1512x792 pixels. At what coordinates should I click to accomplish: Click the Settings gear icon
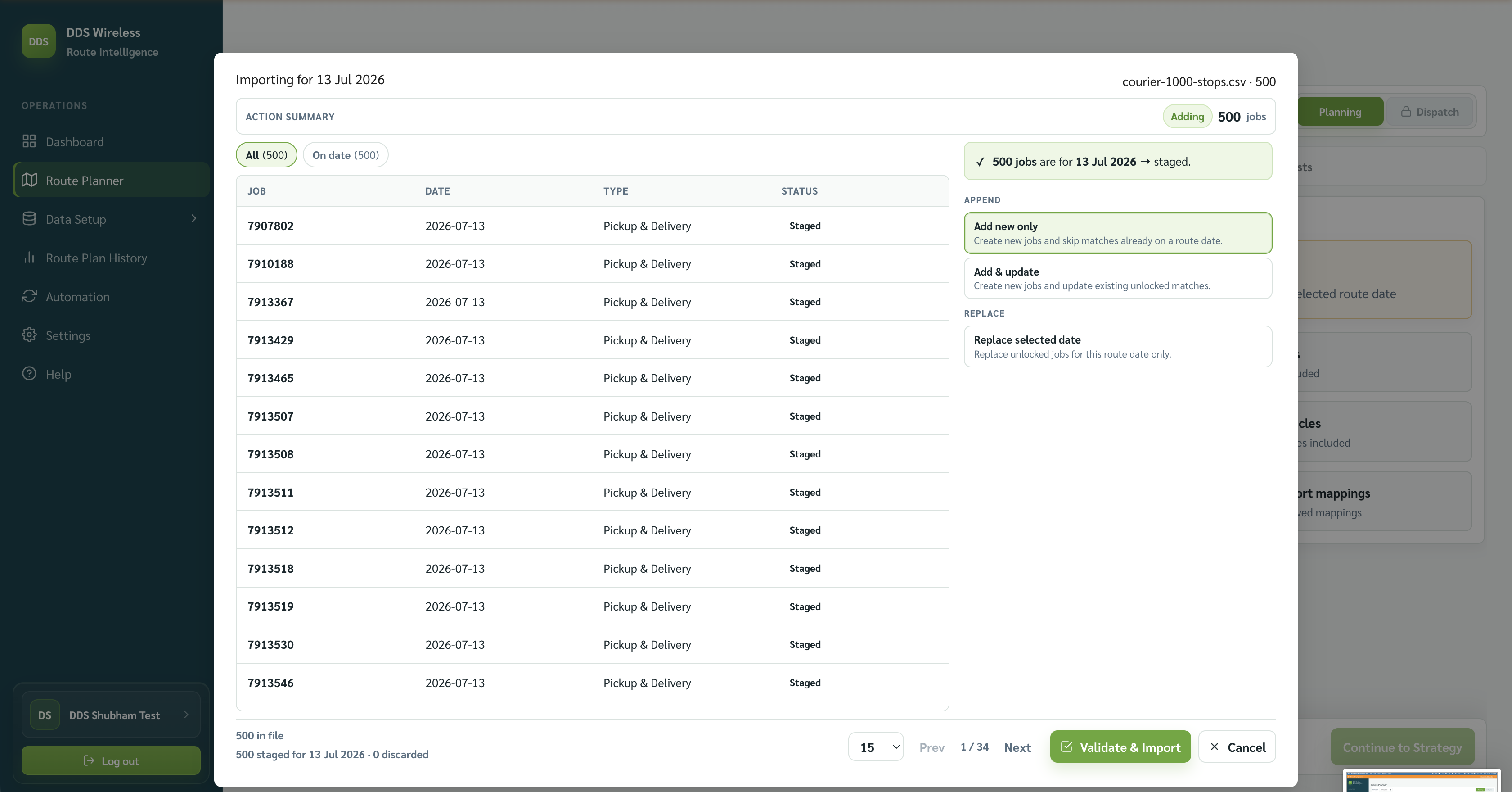[29, 335]
